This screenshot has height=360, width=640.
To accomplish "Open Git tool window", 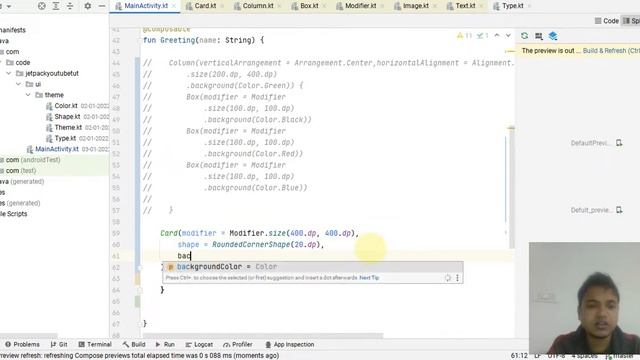I will (x=59, y=344).
